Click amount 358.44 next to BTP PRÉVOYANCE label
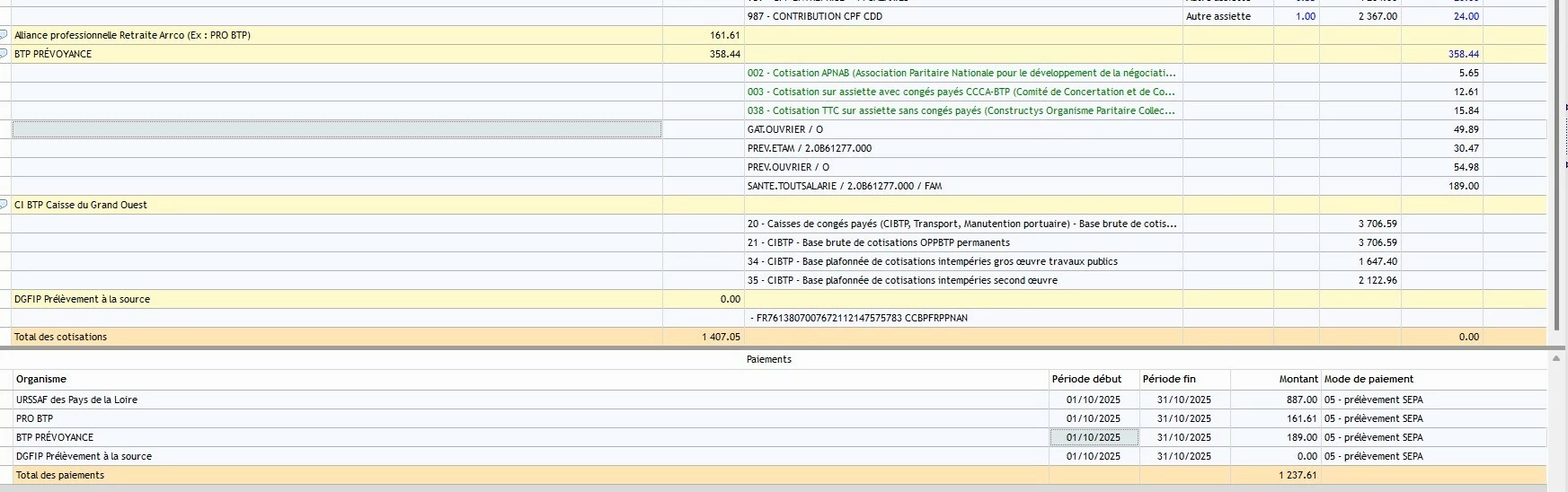The width and height of the screenshot is (1568, 492). (x=724, y=54)
